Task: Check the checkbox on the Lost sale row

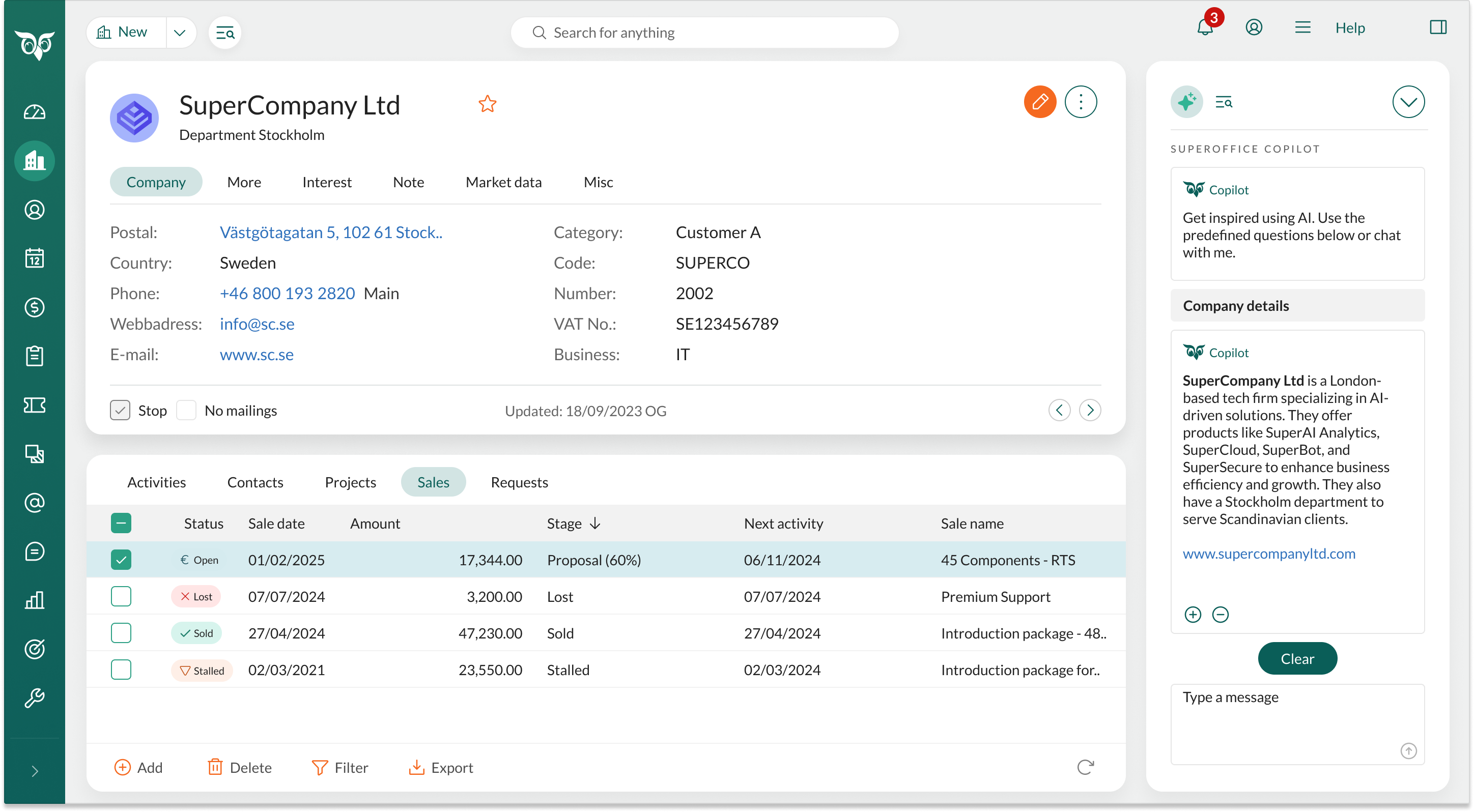Action: (121, 596)
